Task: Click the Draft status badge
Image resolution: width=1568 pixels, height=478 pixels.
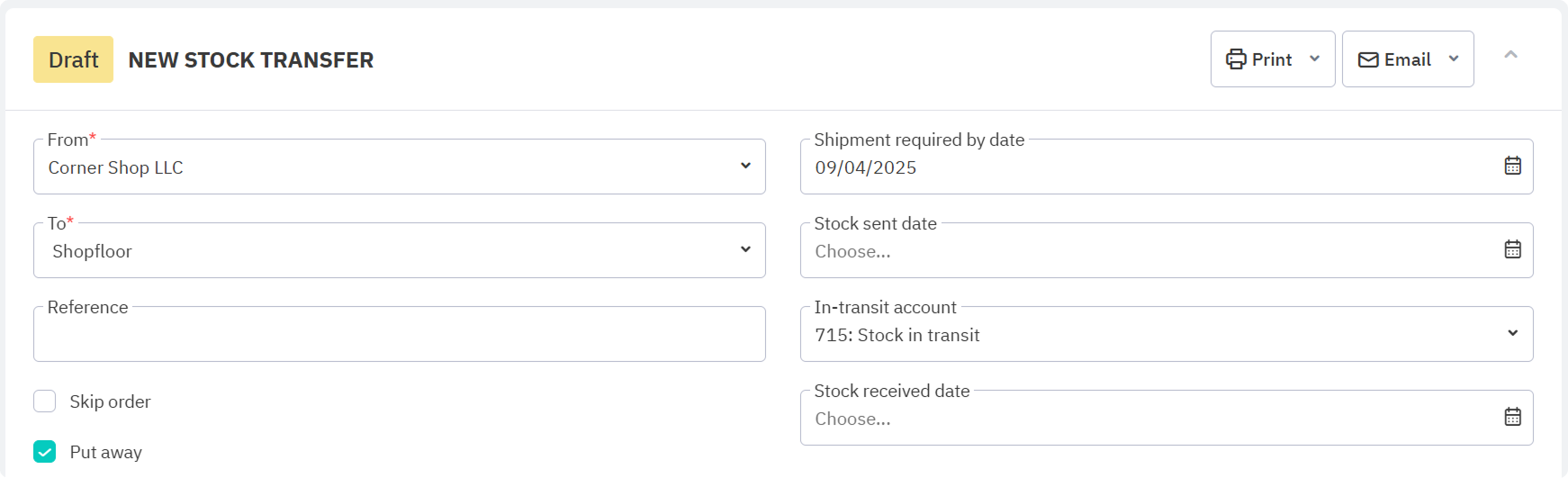Action: click(73, 59)
